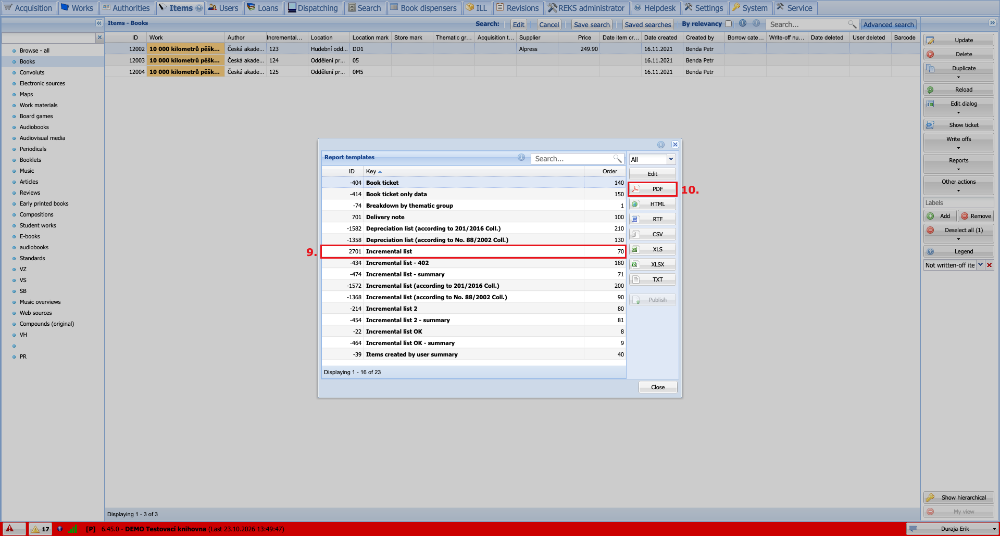Click the green Reload button
Viewport: 1000px width, 536px height.
(x=959, y=89)
